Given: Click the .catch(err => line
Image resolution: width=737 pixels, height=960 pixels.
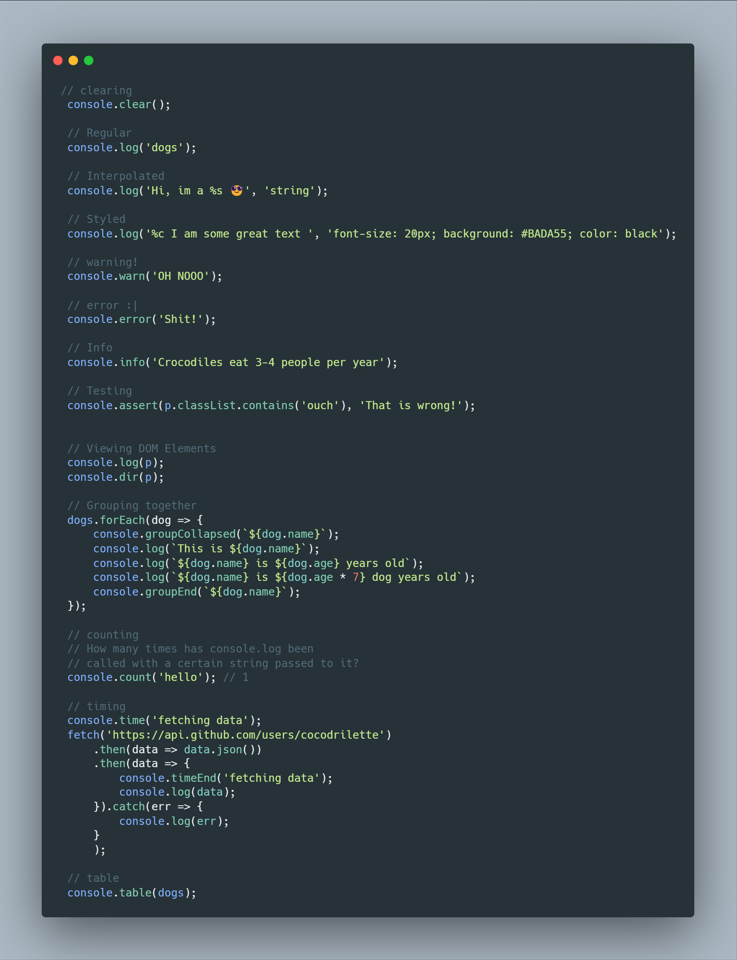Looking at the screenshot, I should (148, 807).
